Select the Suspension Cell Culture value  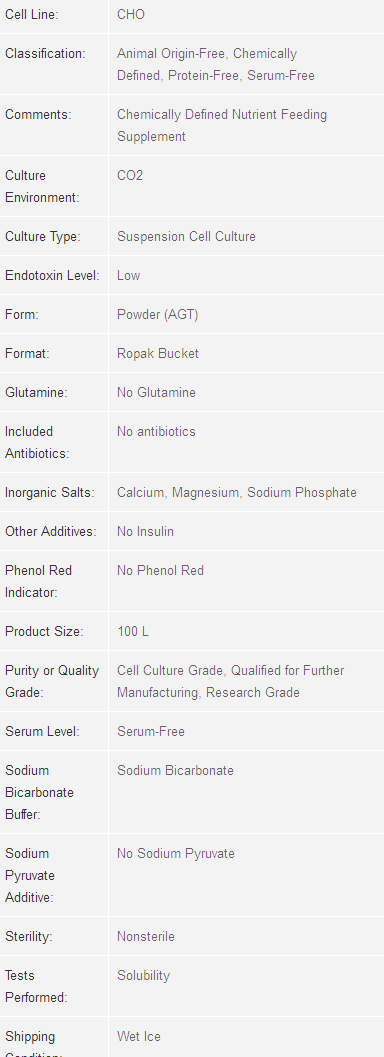tap(186, 237)
